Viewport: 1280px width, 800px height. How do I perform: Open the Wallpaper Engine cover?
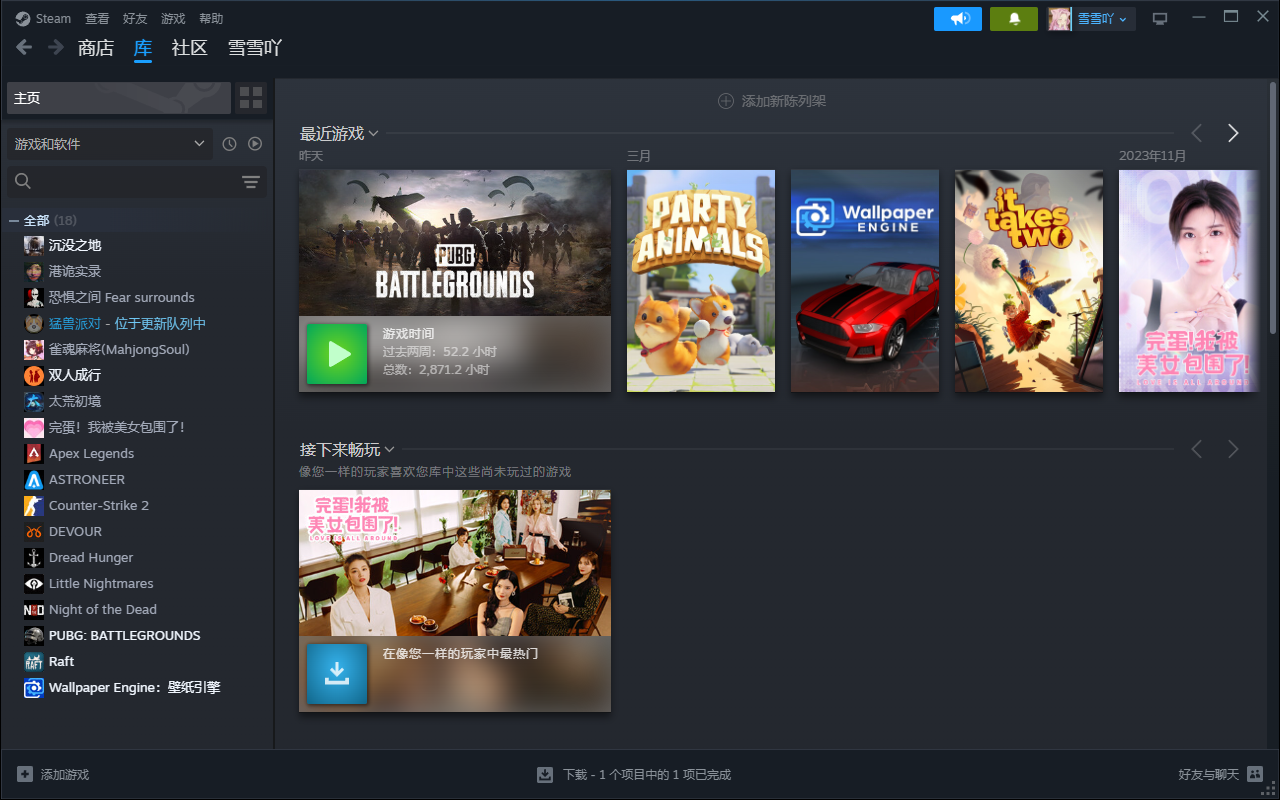click(865, 281)
